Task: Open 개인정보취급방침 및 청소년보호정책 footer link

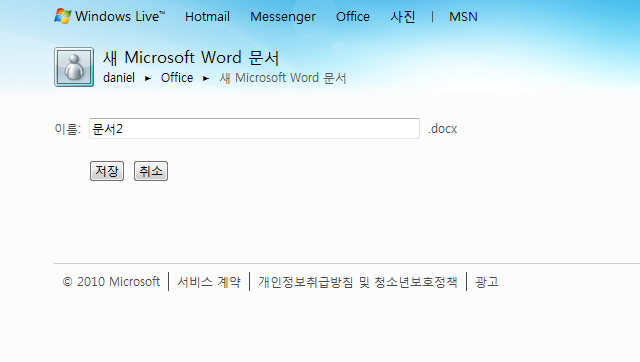Action: point(358,282)
